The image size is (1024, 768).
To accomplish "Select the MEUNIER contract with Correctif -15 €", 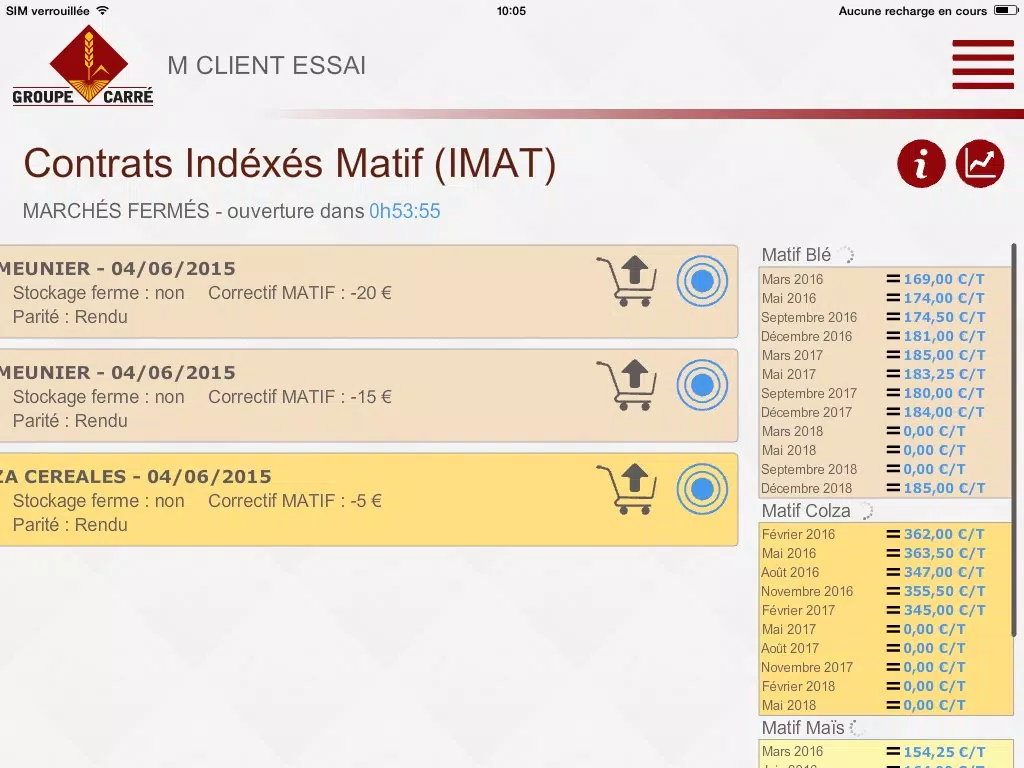I will pyautogui.click(x=369, y=395).
